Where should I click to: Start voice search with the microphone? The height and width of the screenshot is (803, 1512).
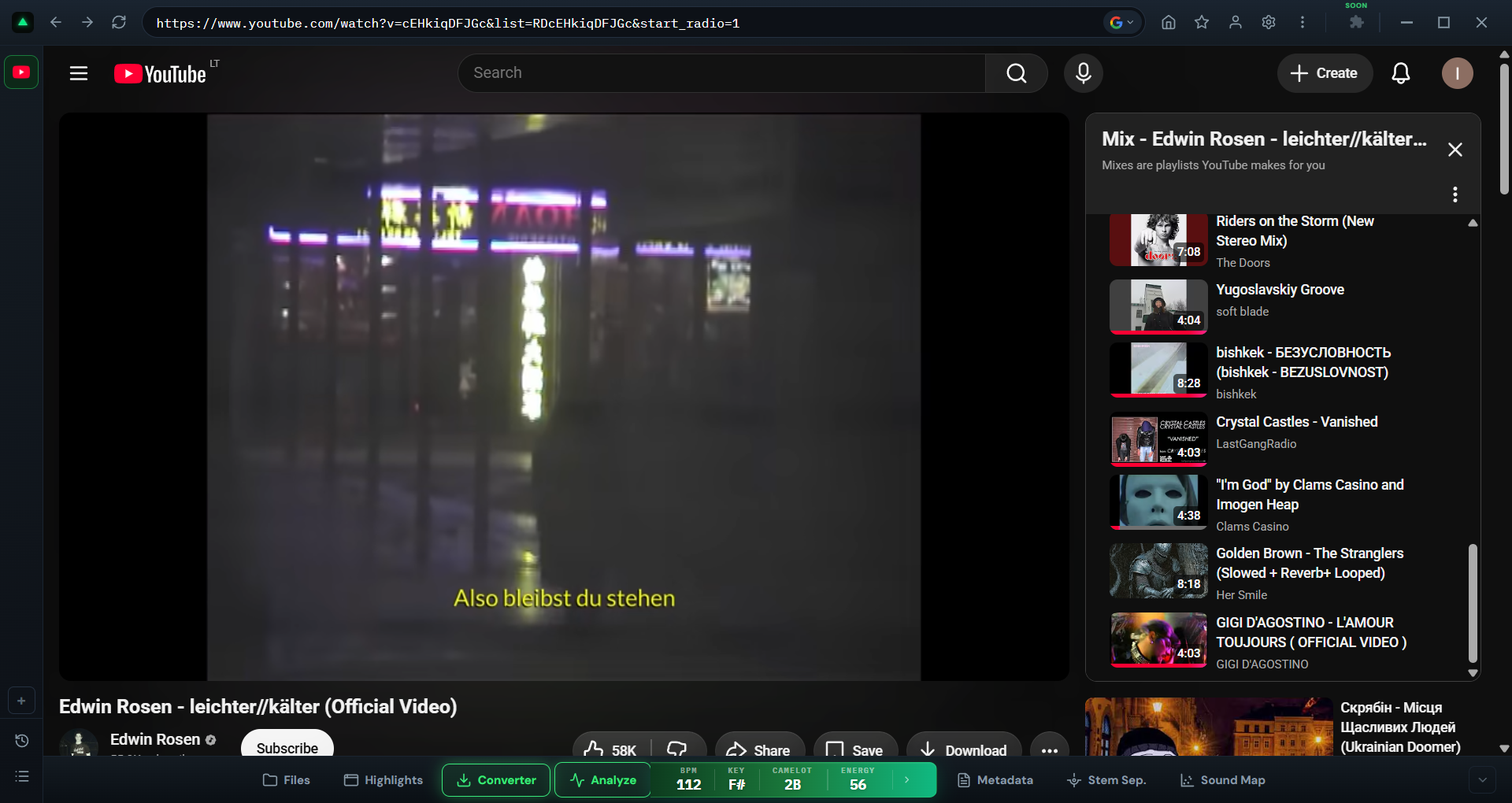click(x=1084, y=73)
